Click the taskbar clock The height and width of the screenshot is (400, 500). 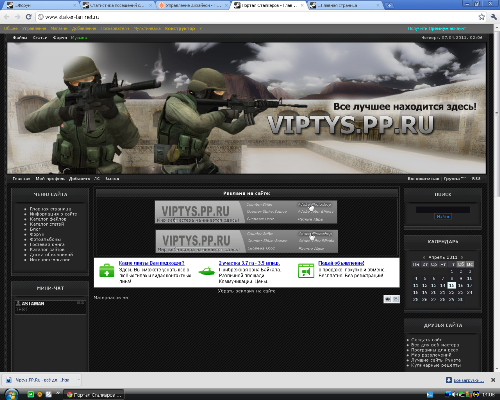[x=488, y=395]
